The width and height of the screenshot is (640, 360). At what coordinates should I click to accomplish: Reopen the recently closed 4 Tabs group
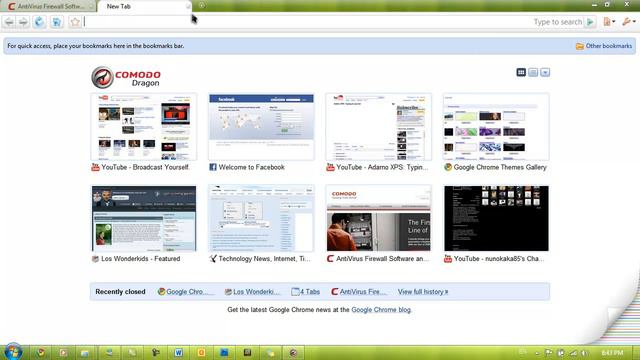(x=305, y=292)
